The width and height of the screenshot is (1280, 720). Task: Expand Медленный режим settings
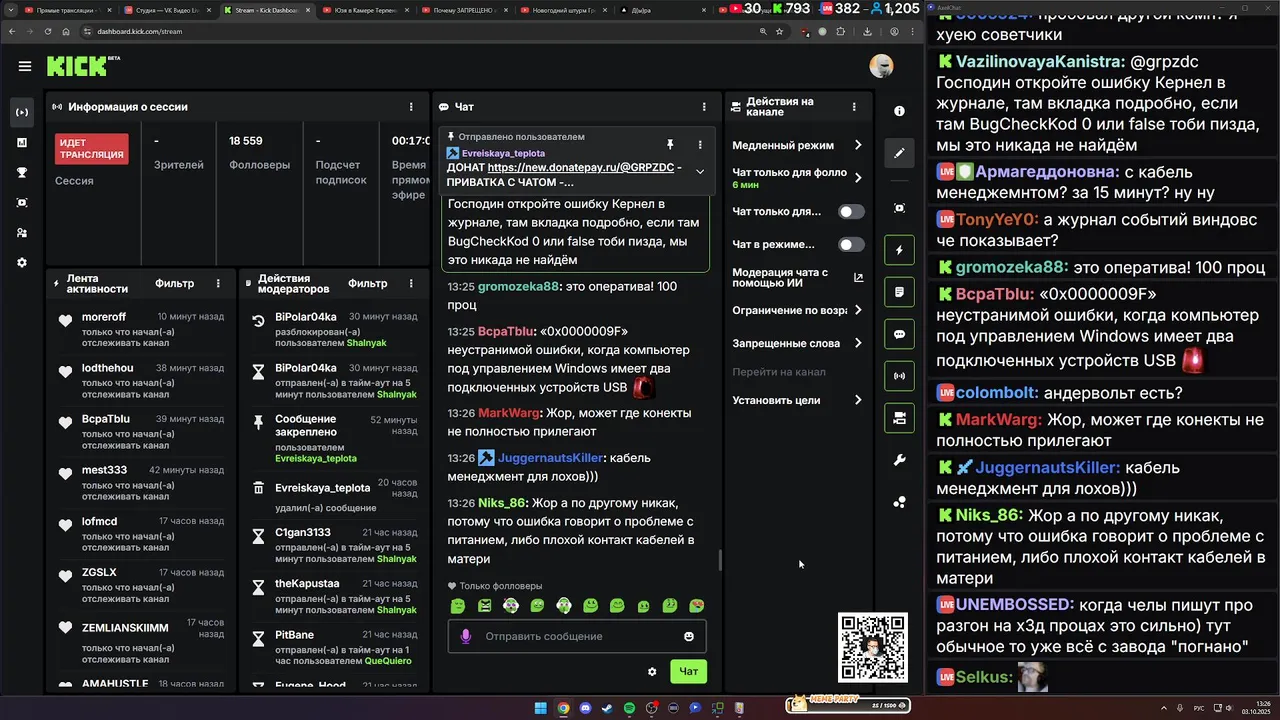point(797,145)
